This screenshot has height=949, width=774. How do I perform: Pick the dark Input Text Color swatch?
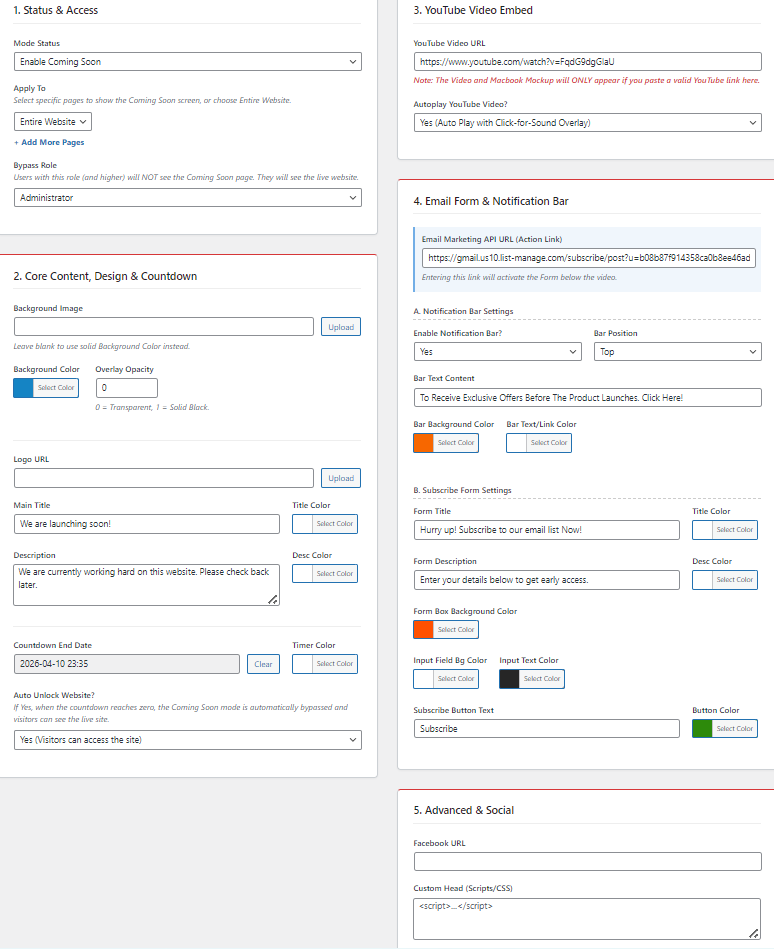tap(510, 679)
